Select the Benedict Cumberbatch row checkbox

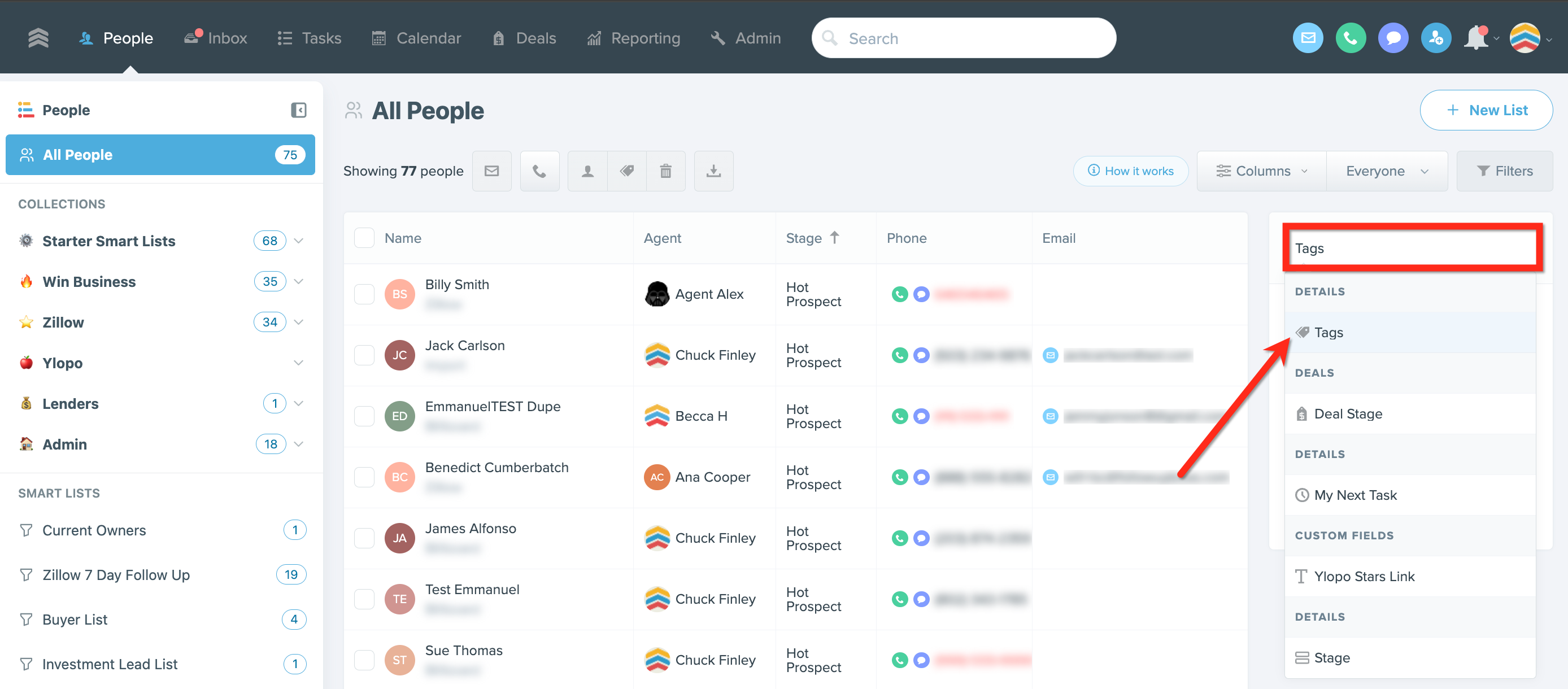tap(364, 477)
